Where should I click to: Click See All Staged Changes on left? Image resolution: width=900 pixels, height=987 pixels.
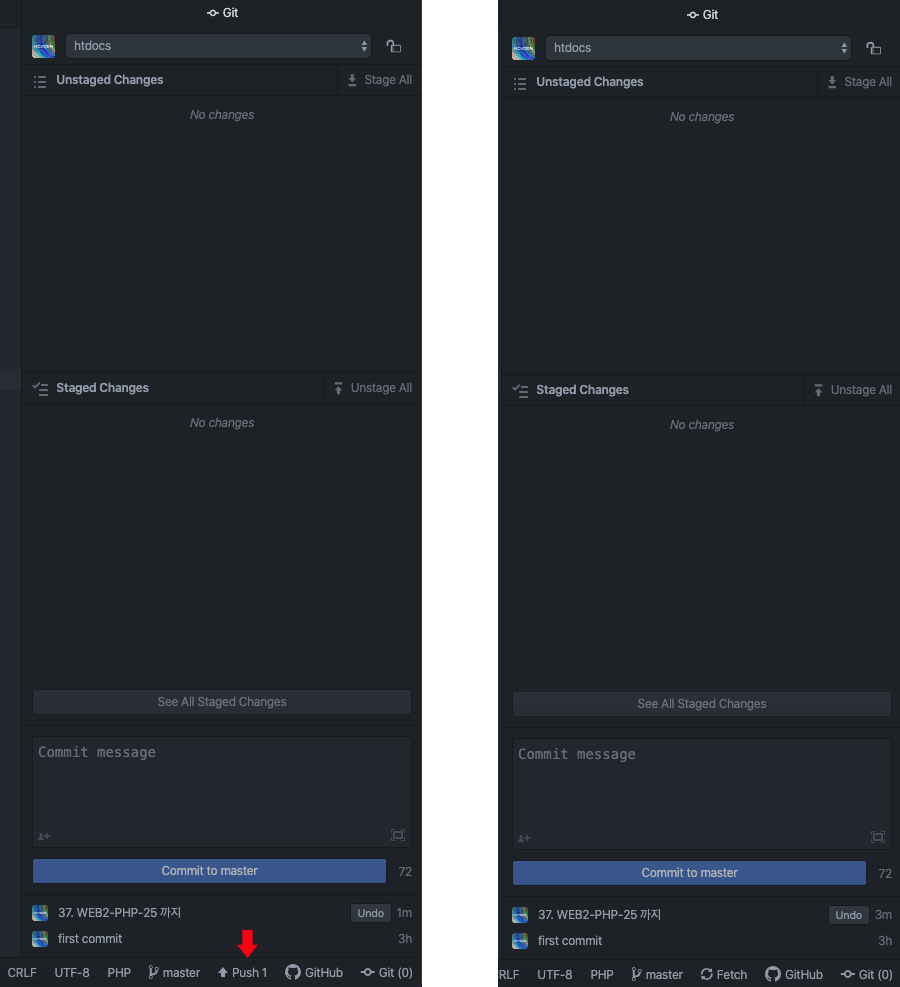(x=222, y=702)
